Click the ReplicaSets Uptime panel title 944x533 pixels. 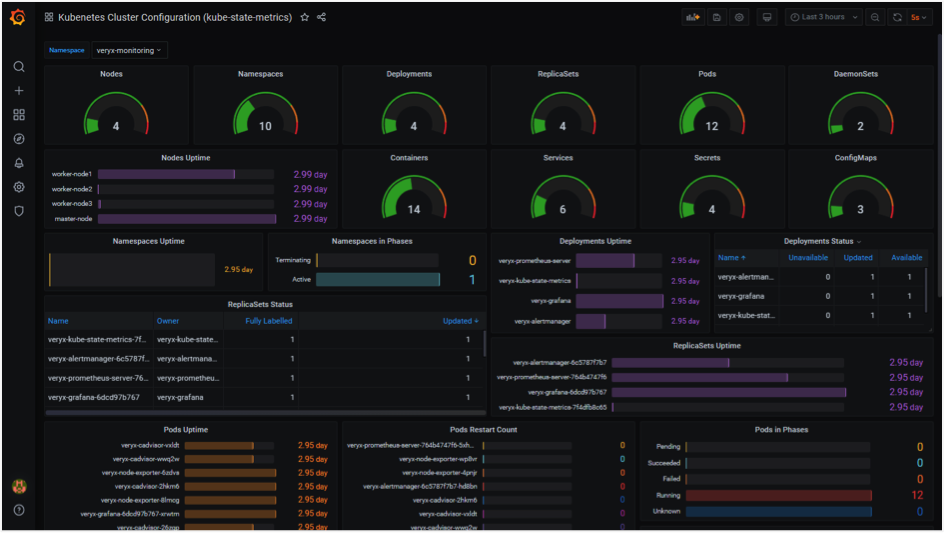(x=707, y=346)
